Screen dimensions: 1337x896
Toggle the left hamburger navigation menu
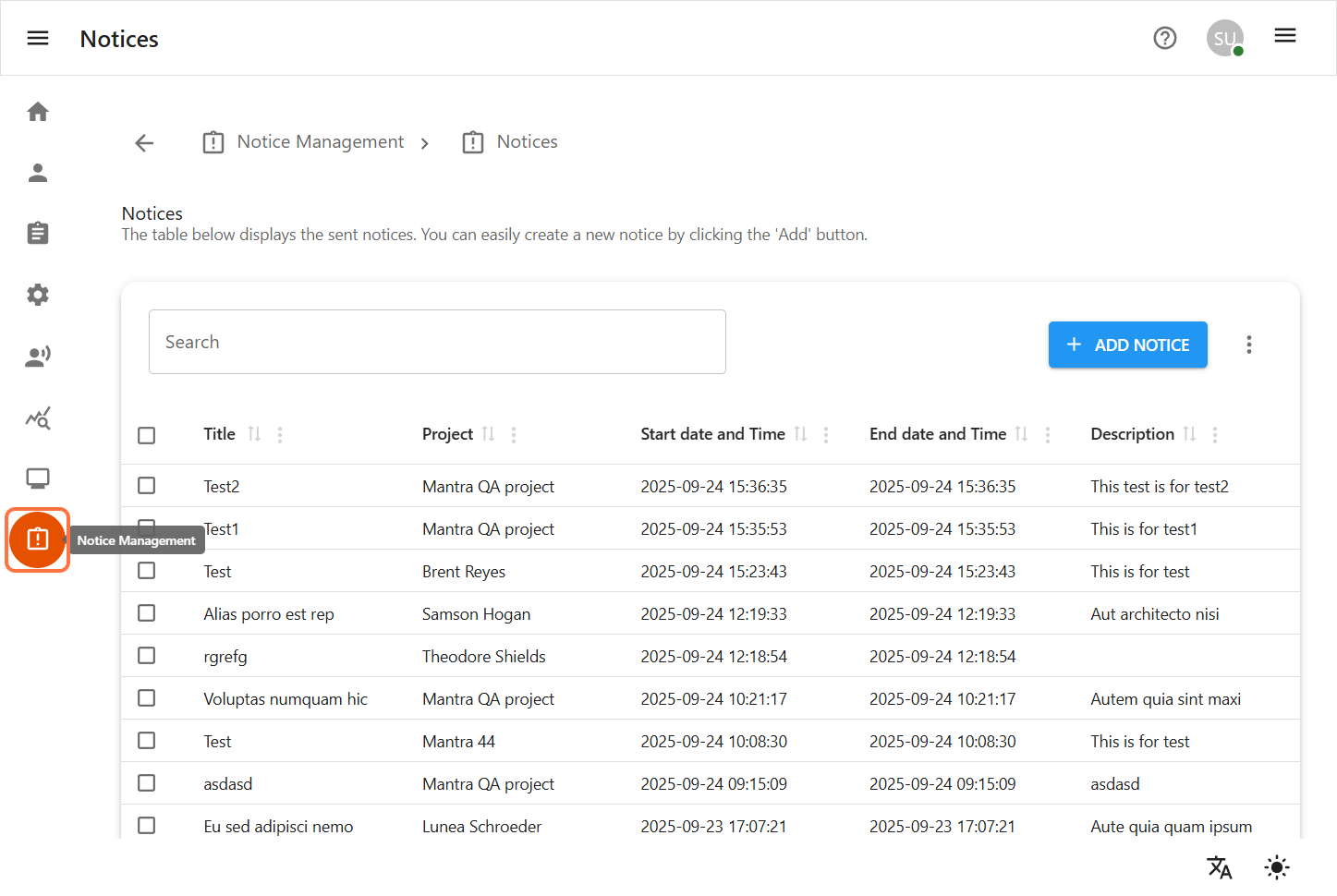coord(38,38)
